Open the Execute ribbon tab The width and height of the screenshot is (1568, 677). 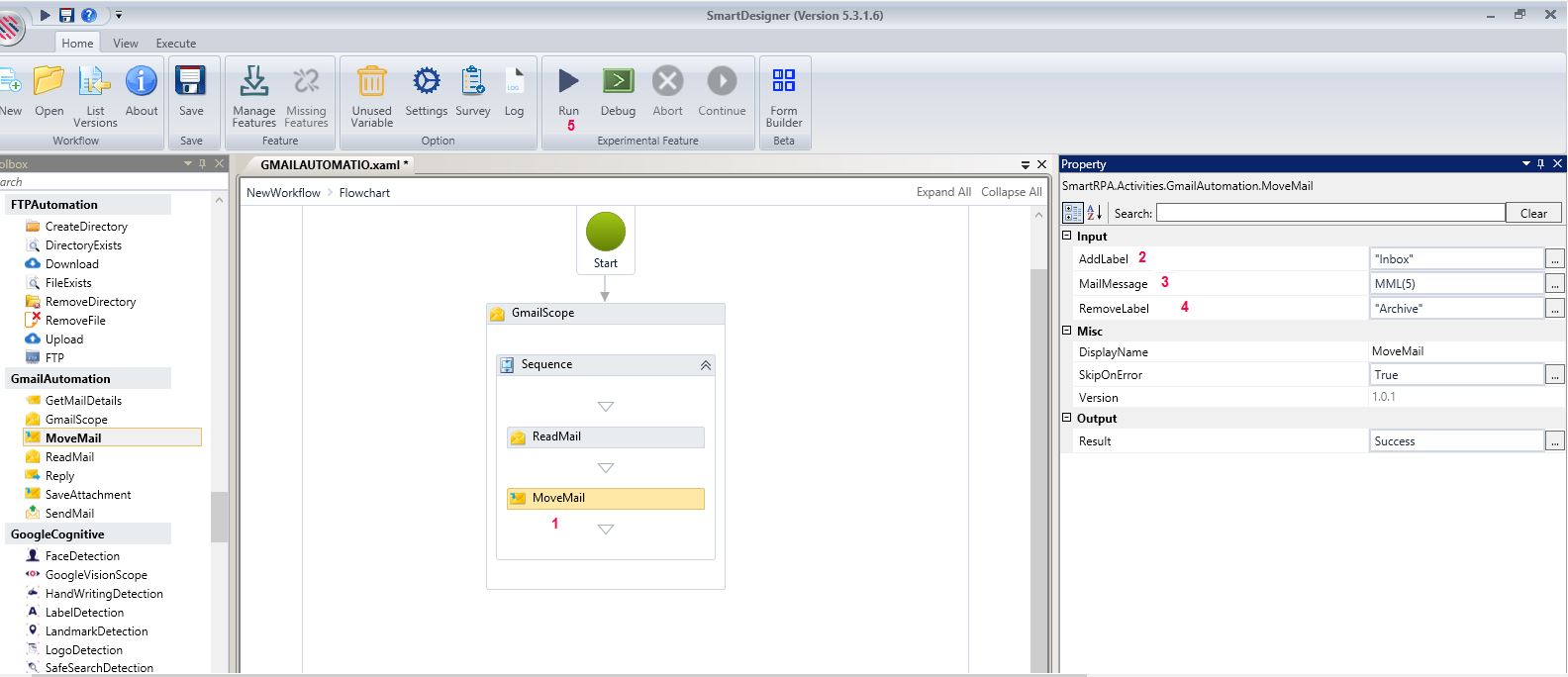[x=176, y=44]
